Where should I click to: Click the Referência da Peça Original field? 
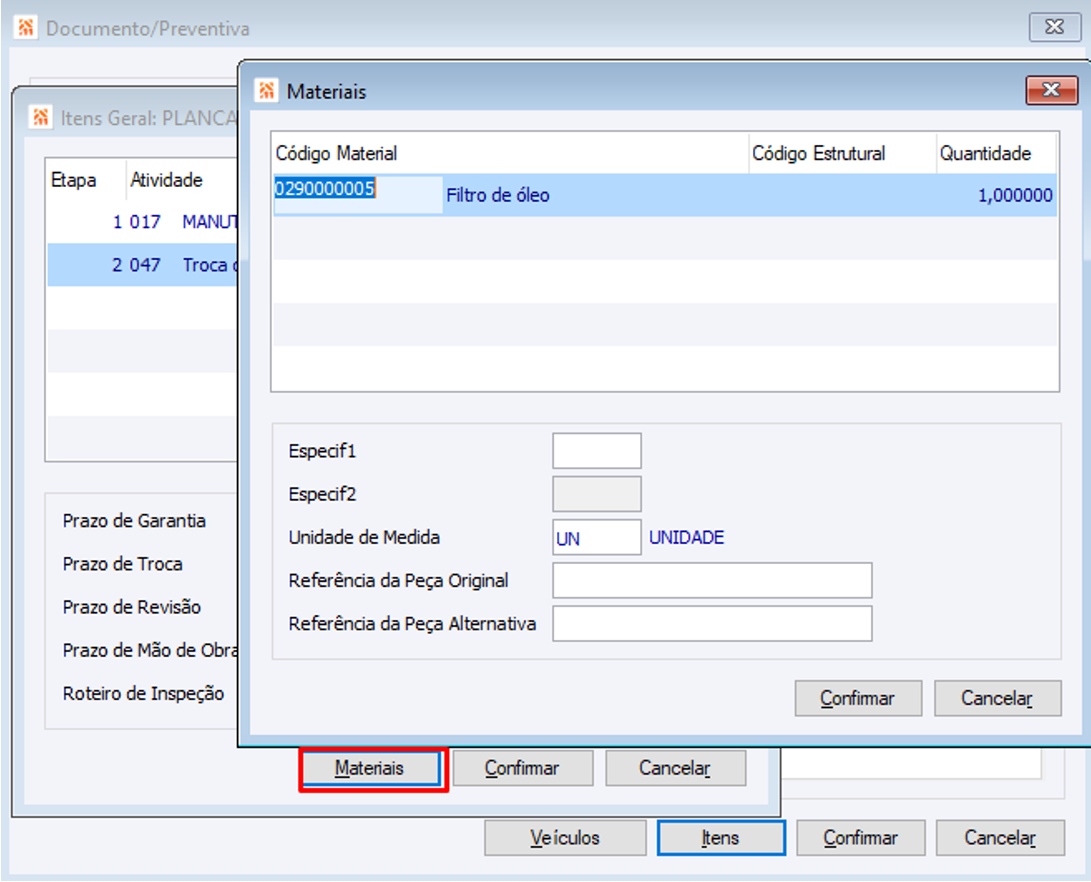[712, 580]
